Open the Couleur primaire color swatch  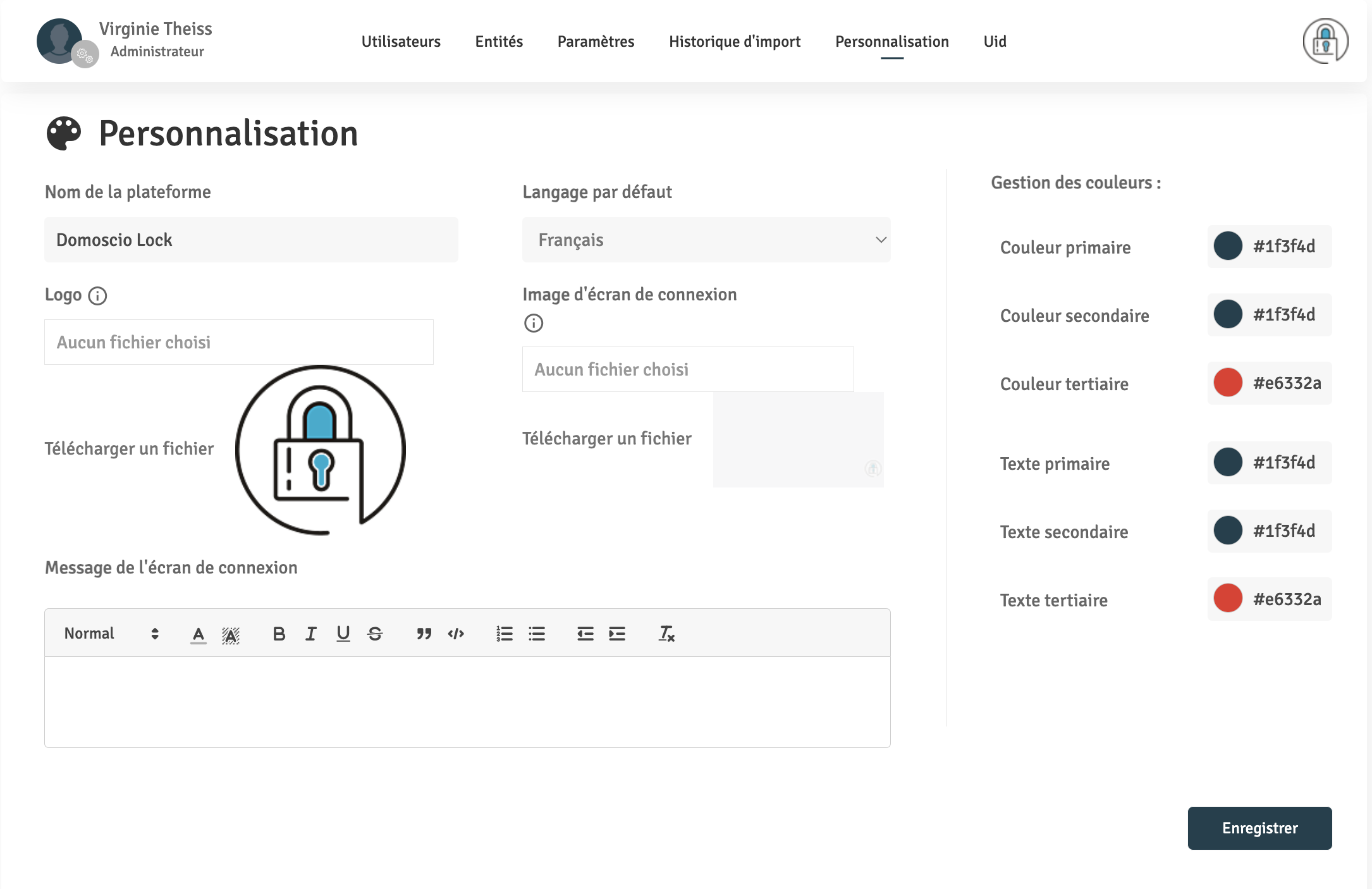1228,246
